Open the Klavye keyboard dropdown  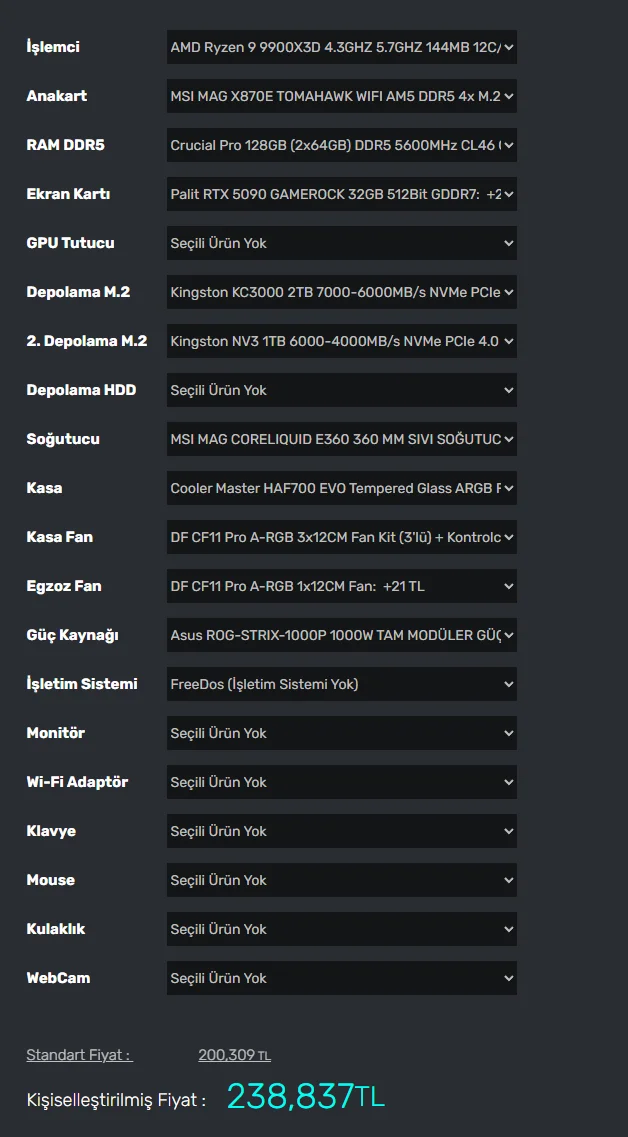coord(341,831)
